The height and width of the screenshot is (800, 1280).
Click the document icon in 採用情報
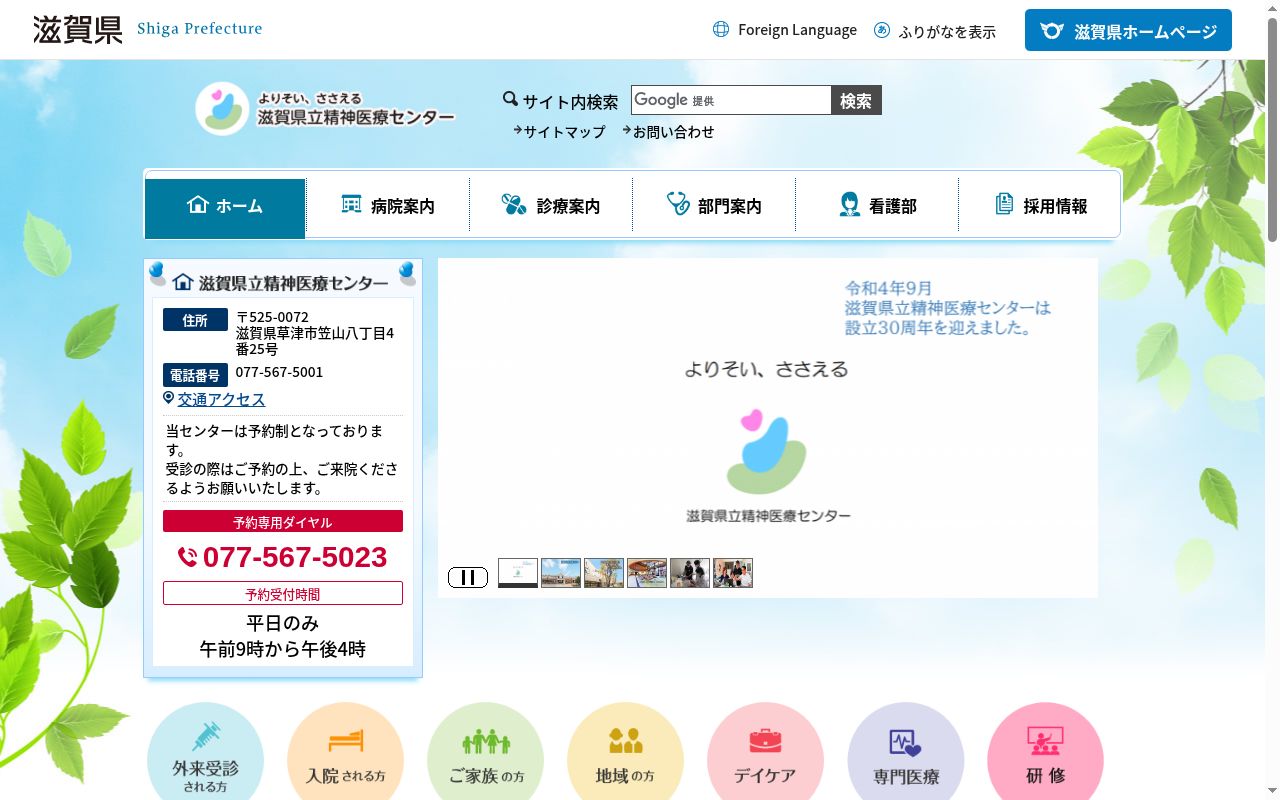(x=1004, y=204)
